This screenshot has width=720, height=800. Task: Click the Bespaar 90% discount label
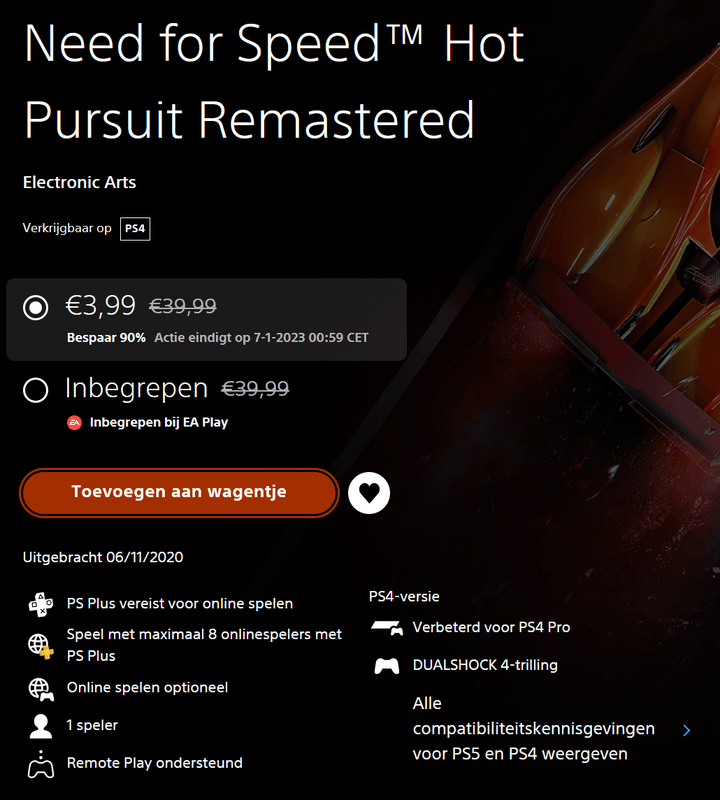click(x=106, y=338)
